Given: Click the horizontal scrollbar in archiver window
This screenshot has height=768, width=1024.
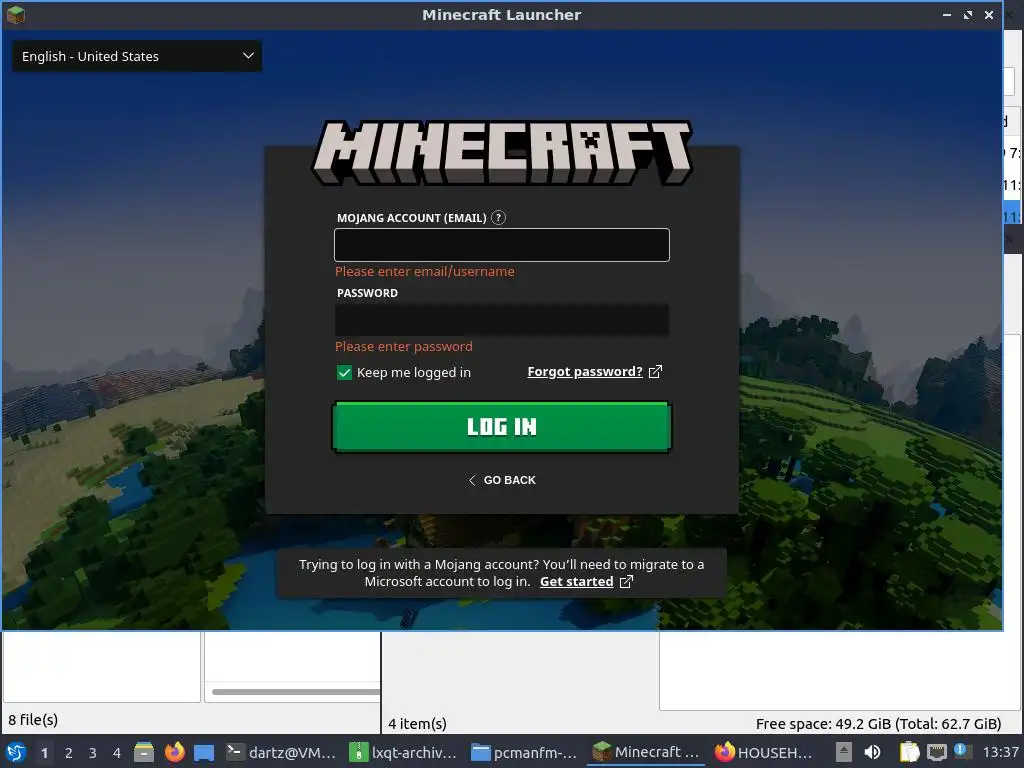Looking at the screenshot, I should (296, 692).
